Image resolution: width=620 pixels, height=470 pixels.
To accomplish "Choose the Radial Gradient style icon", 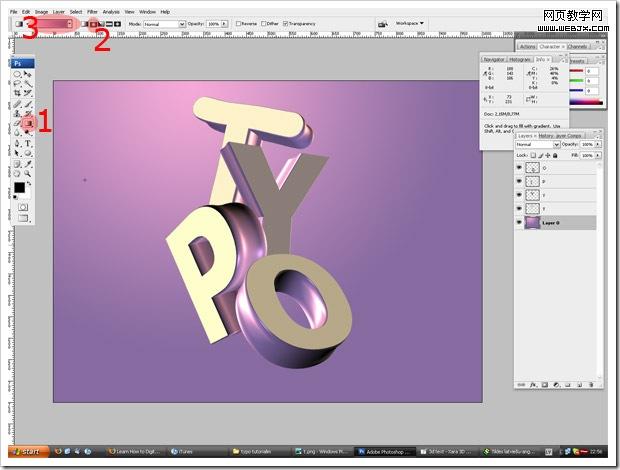I will (93, 24).
